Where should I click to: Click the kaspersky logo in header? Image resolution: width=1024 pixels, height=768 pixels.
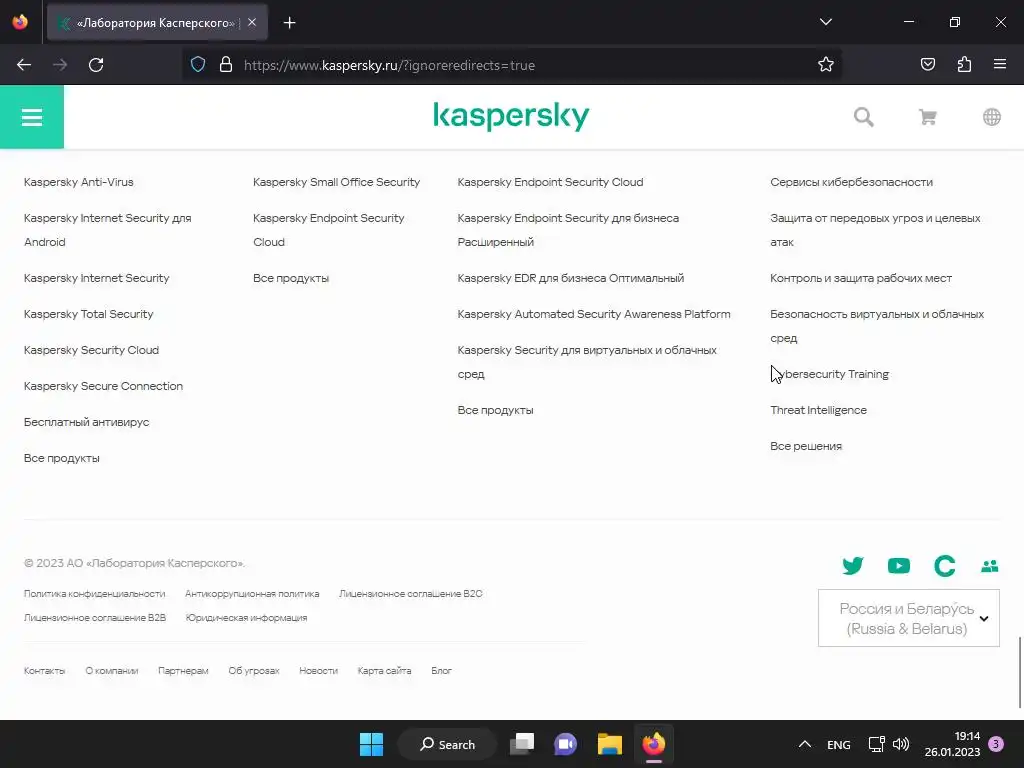tap(511, 116)
